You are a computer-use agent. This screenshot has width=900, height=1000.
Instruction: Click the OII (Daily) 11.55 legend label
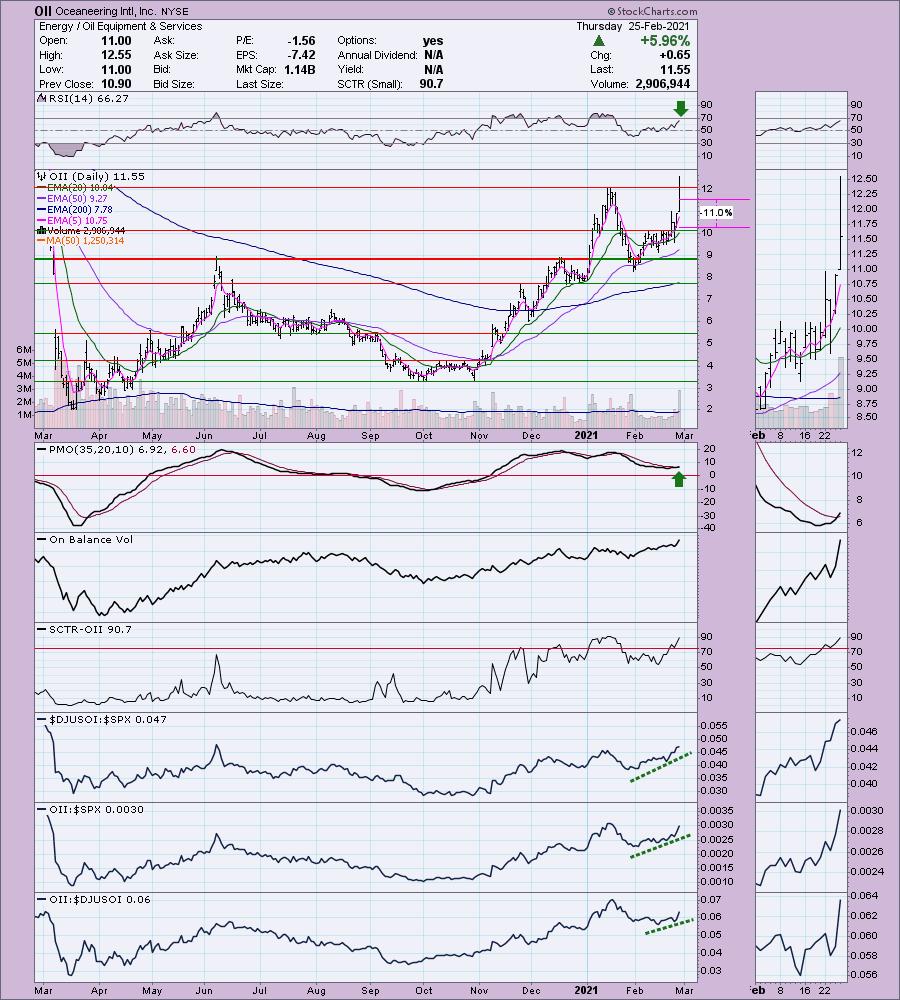[x=96, y=176]
